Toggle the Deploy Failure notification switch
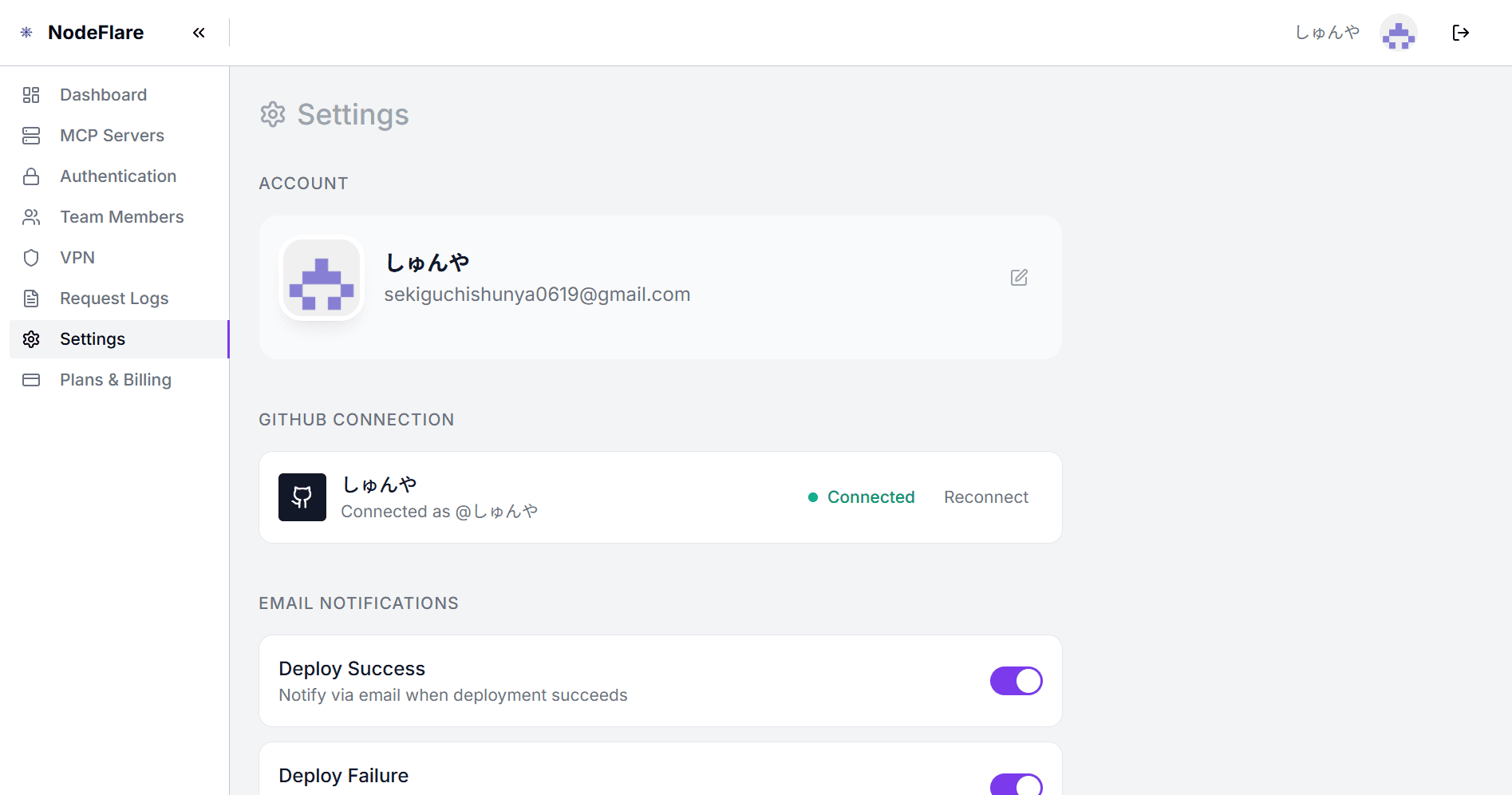The width and height of the screenshot is (1512, 795). pos(1016,785)
